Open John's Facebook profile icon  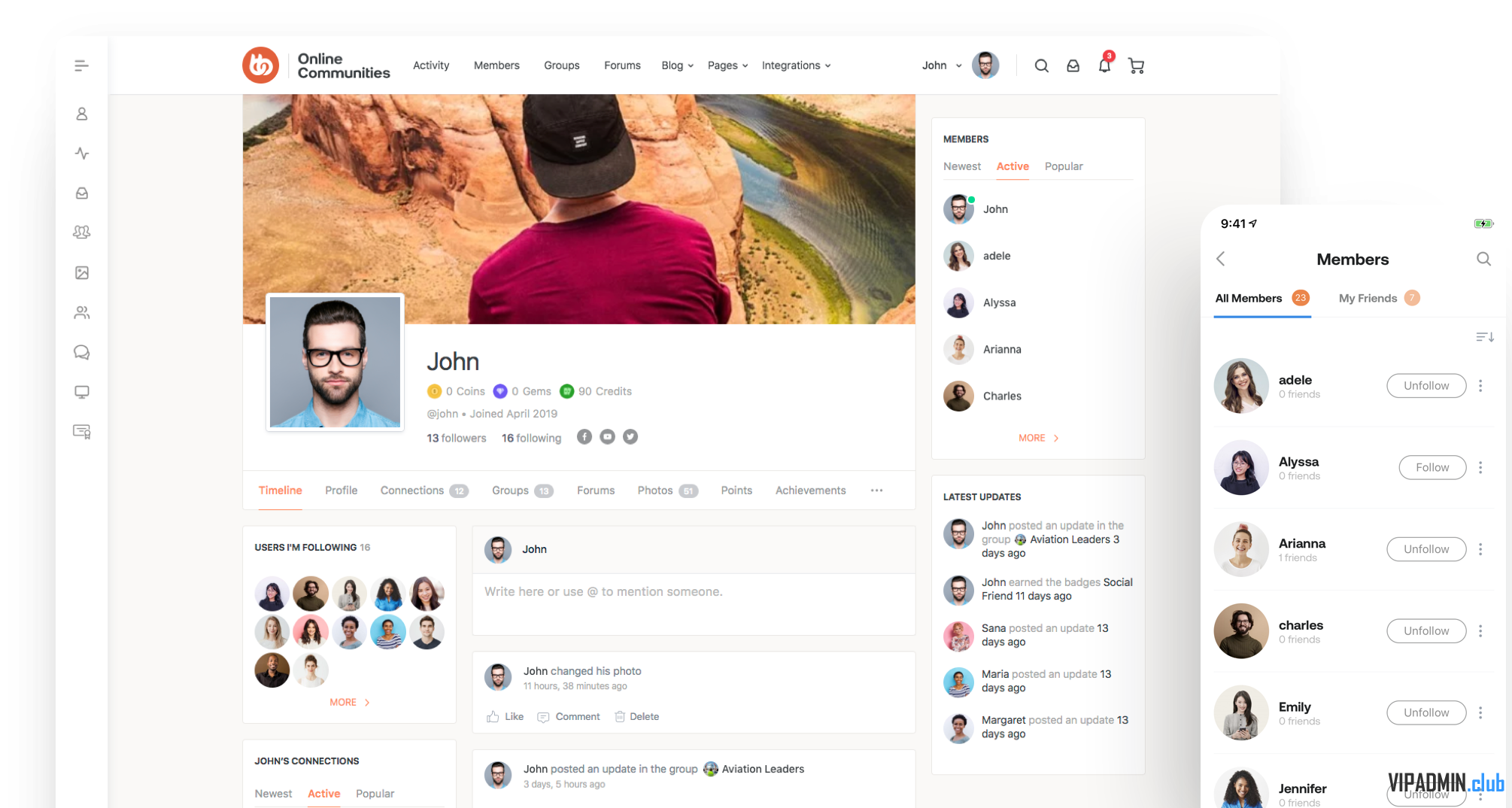tap(584, 437)
